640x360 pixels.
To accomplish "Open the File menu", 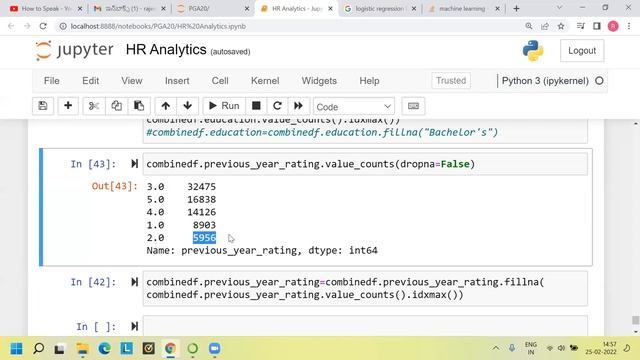I will click(x=51, y=81).
